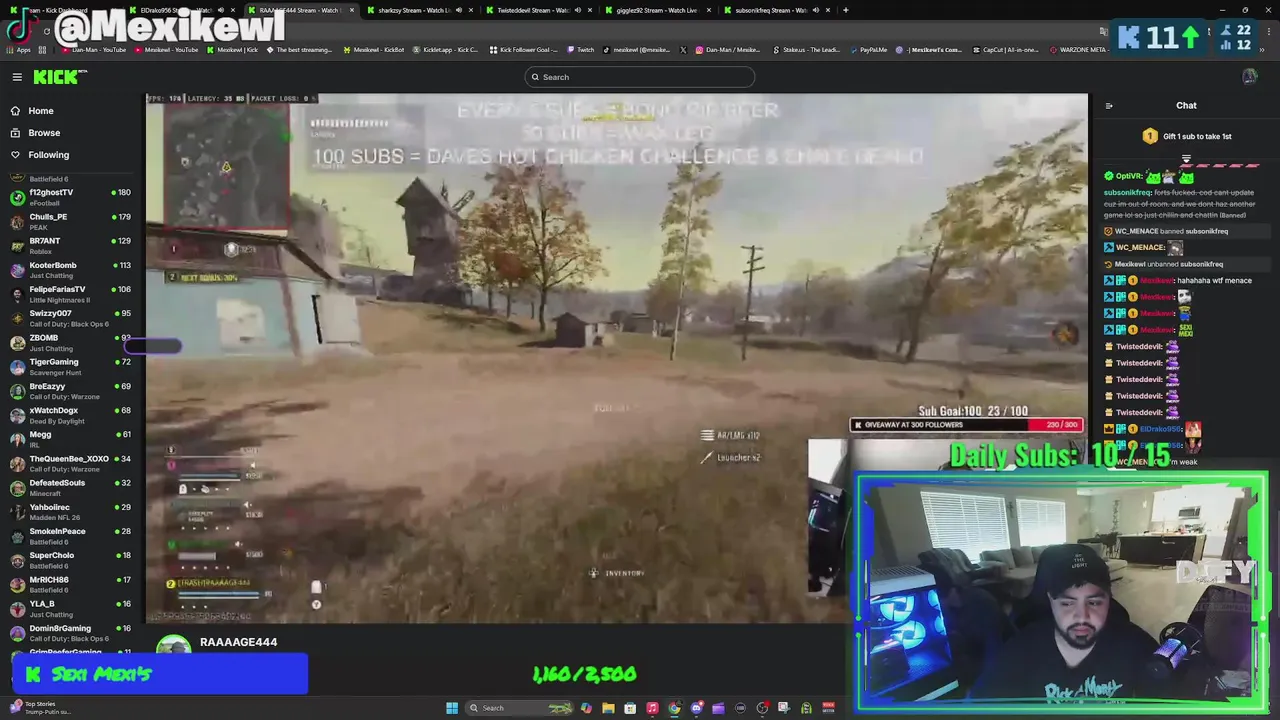Select xWatchDogx in following list
1280x720 pixels.
click(72, 415)
